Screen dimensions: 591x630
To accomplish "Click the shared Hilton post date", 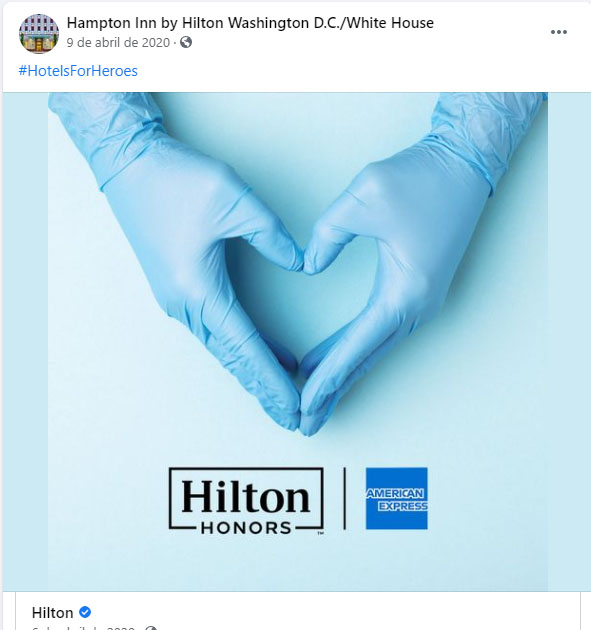I will [x=83, y=628].
